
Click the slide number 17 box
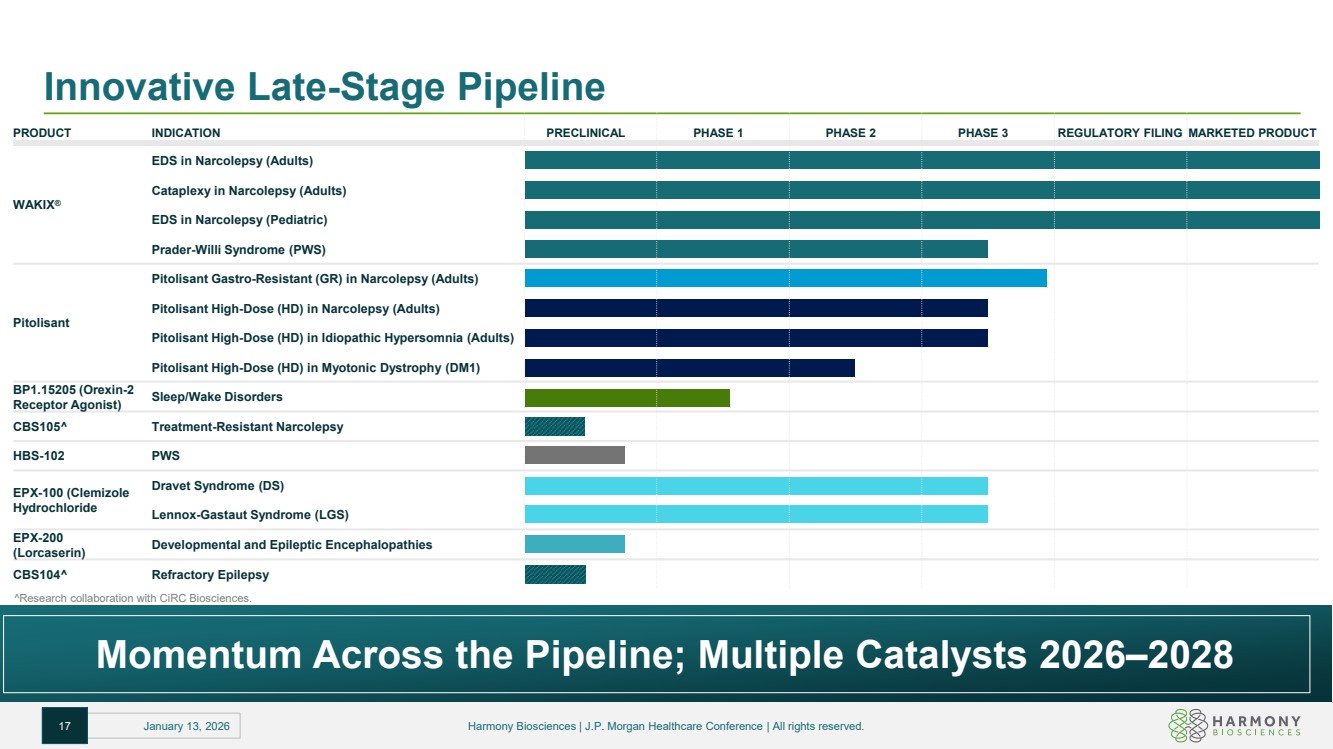[65, 726]
